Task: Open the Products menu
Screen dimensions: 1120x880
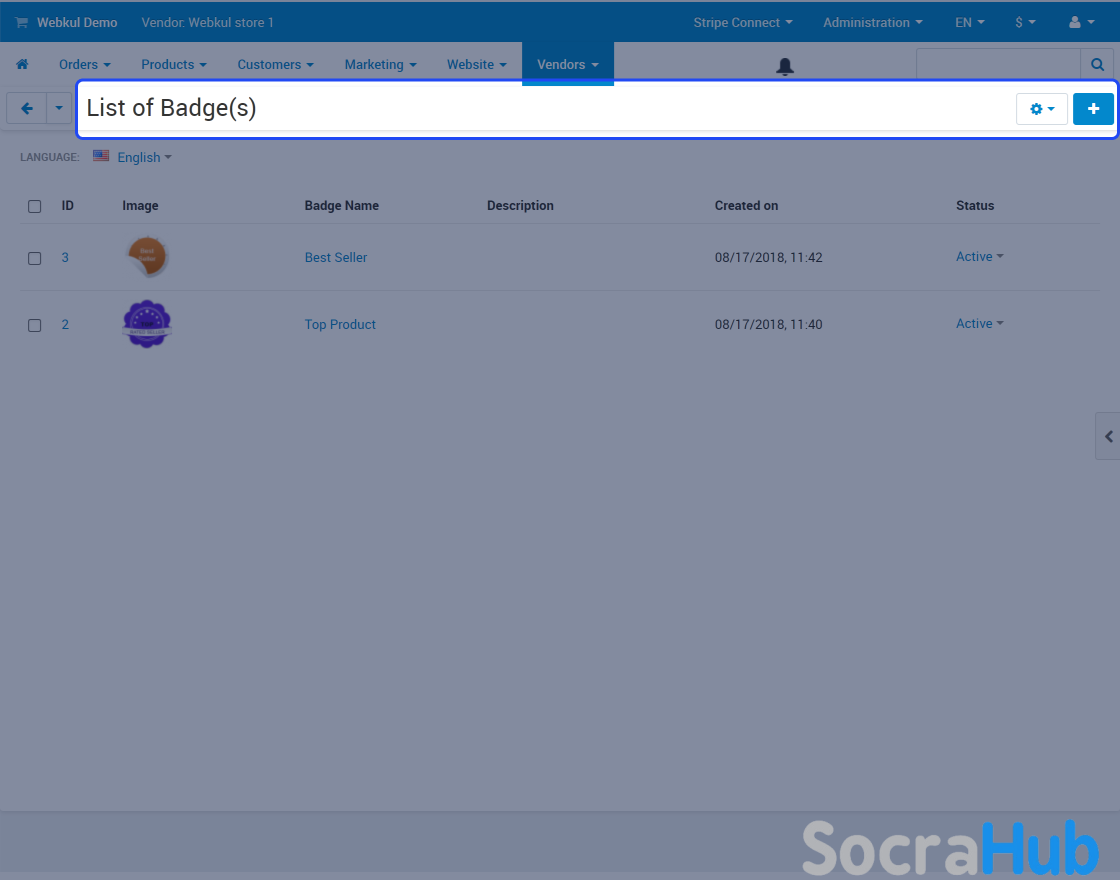Action: (174, 64)
